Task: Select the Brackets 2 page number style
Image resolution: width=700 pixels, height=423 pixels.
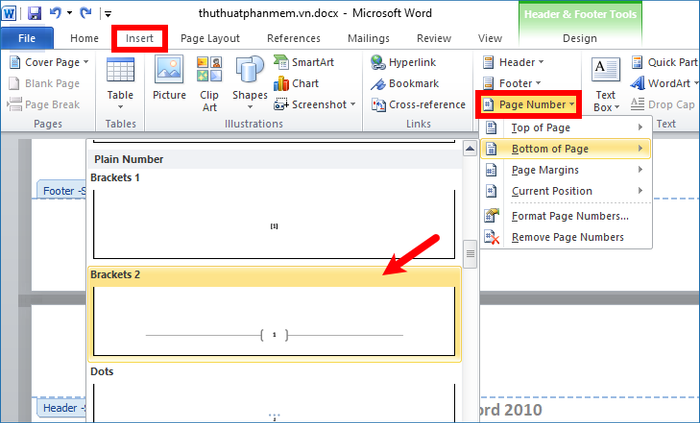Action: tap(274, 314)
